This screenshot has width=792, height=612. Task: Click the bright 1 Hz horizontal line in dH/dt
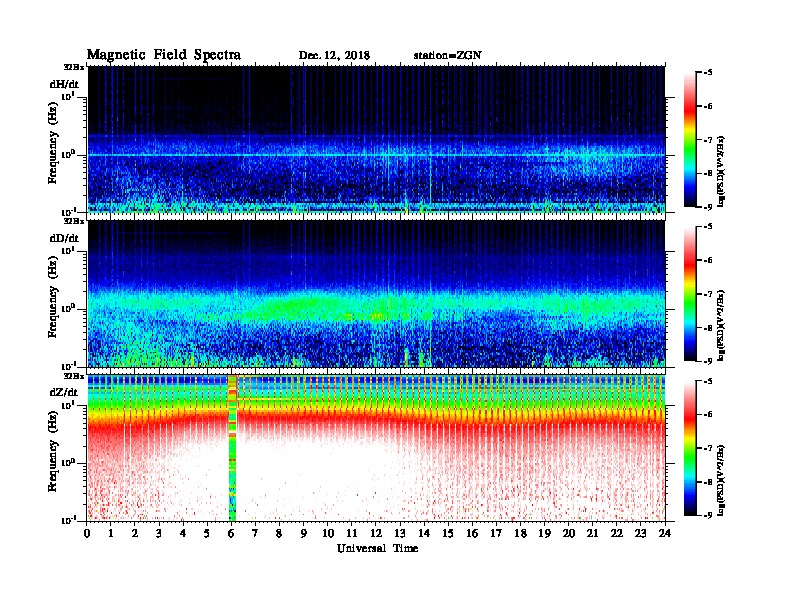coord(377,155)
